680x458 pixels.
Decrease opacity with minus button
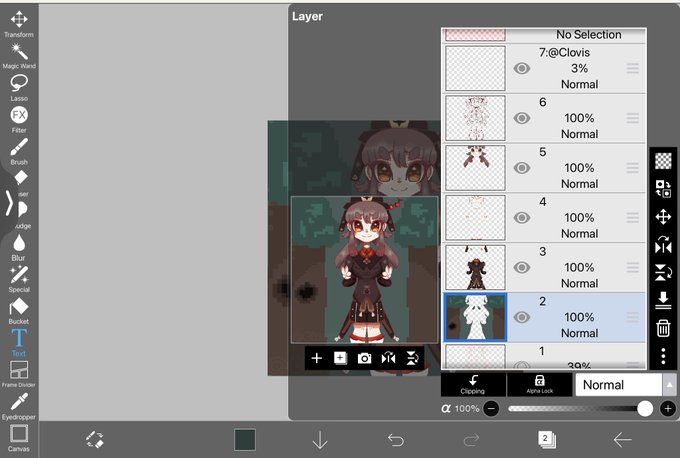pos(491,409)
